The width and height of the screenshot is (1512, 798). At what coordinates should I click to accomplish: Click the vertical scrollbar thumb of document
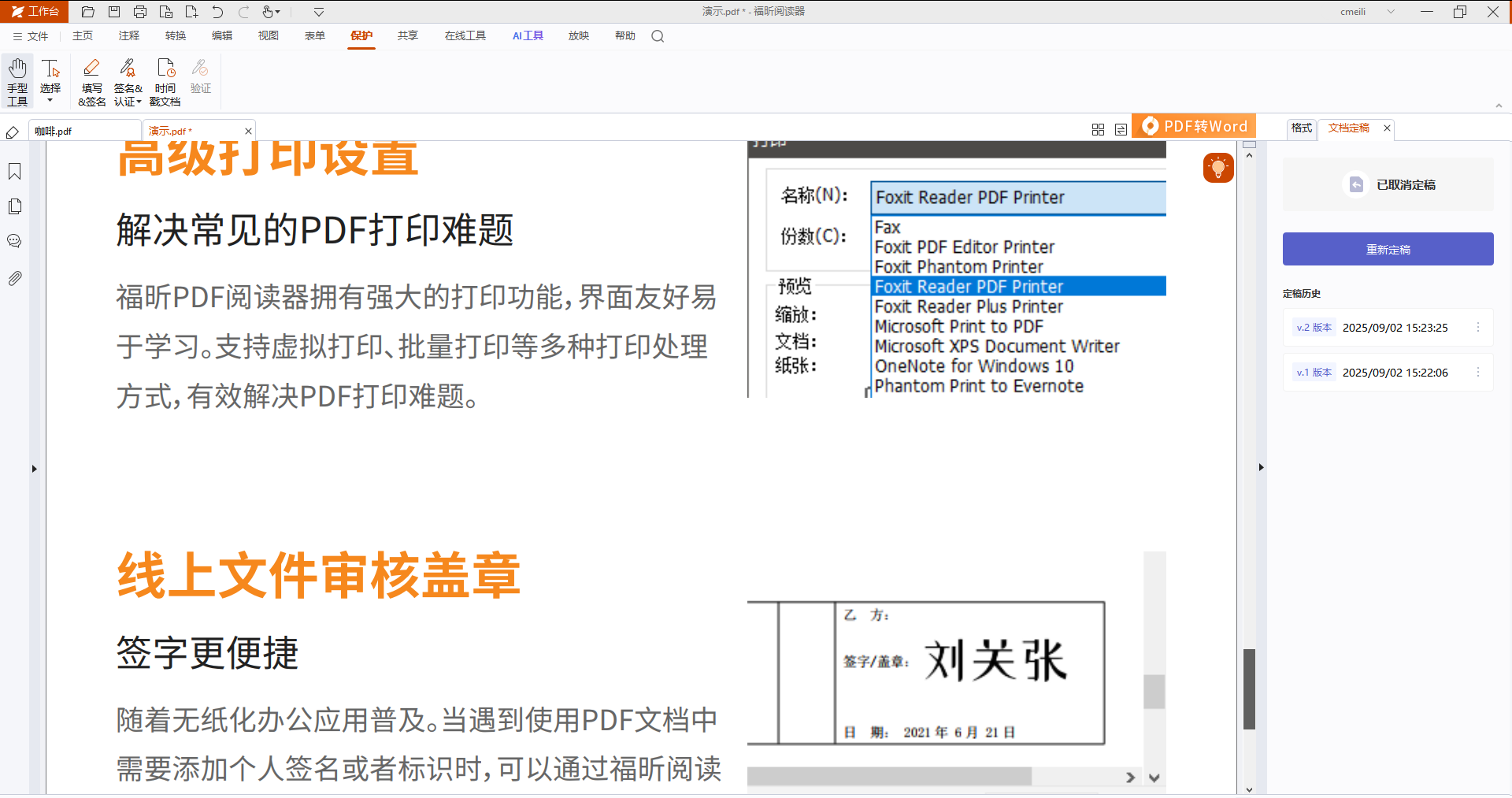pyautogui.click(x=1249, y=689)
